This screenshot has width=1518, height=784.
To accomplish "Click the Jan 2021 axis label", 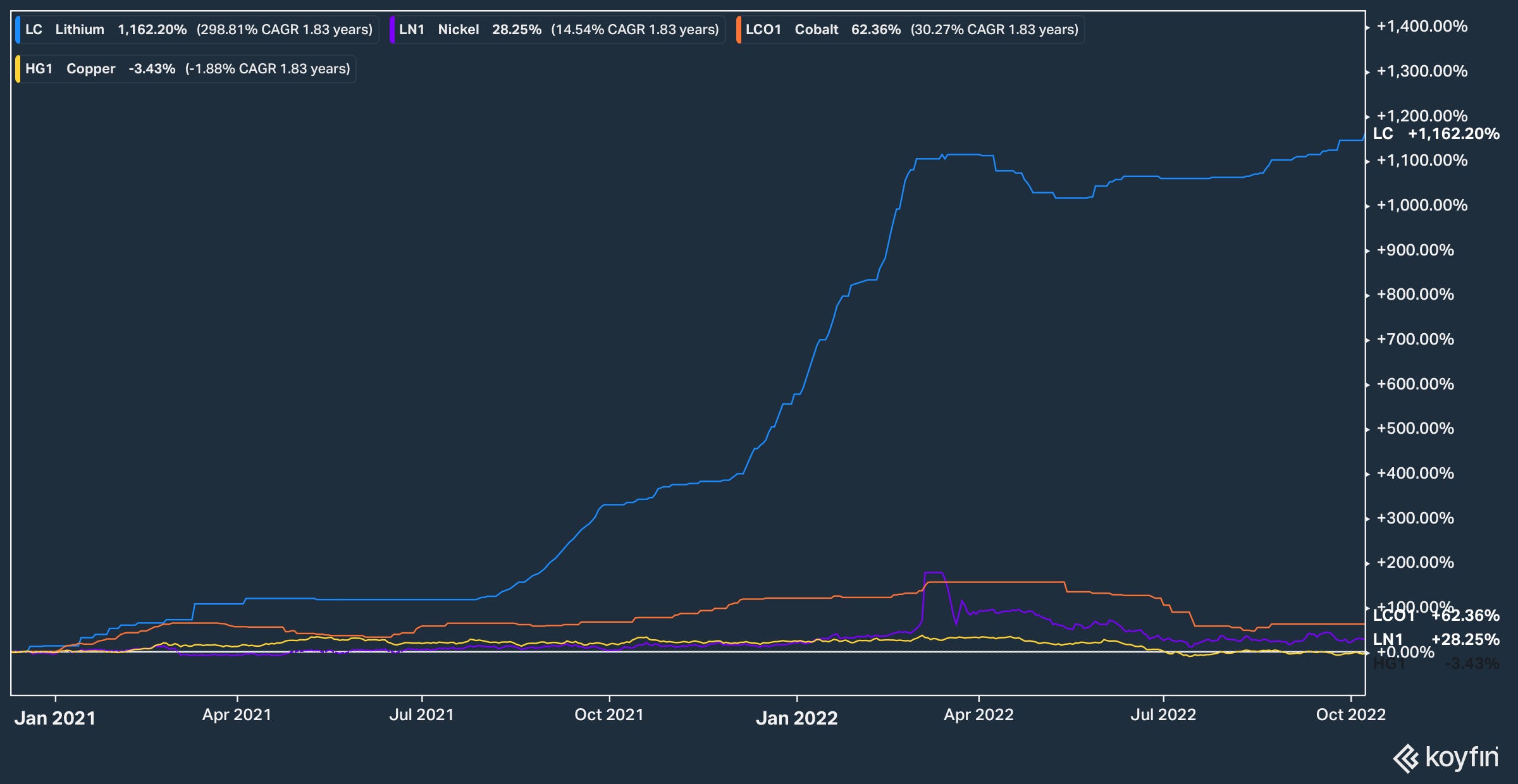I will pos(55,718).
